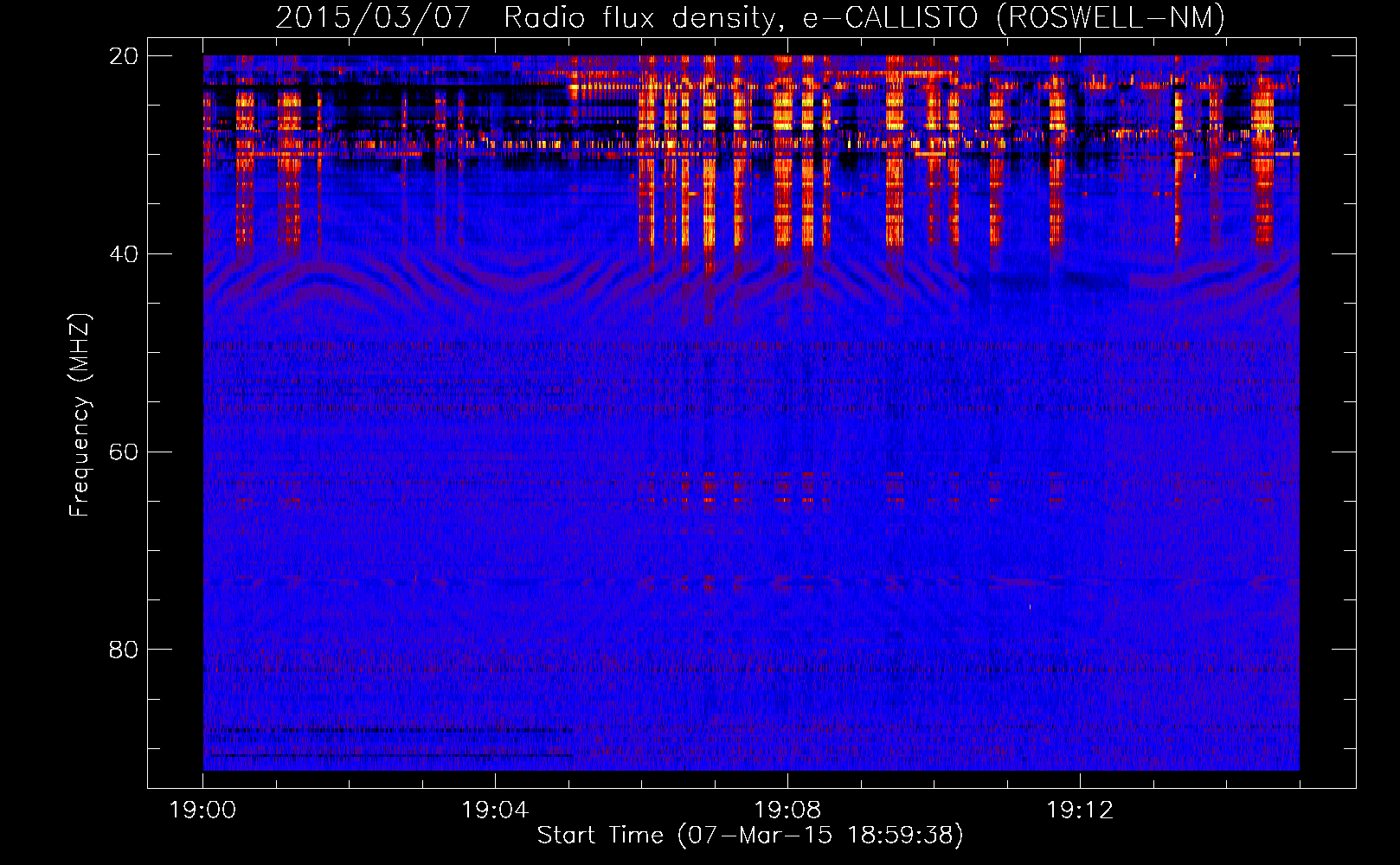The image size is (1400, 865).
Task: Click the plot title 'Radio flux density, e-CALLISTO (ROSWELL-NM)'
Action: click(864, 17)
